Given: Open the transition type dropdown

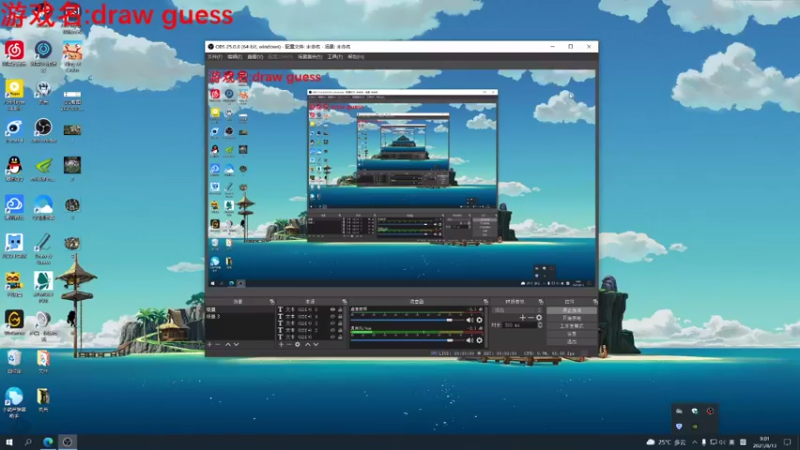Looking at the screenshot, I should pos(517,310).
